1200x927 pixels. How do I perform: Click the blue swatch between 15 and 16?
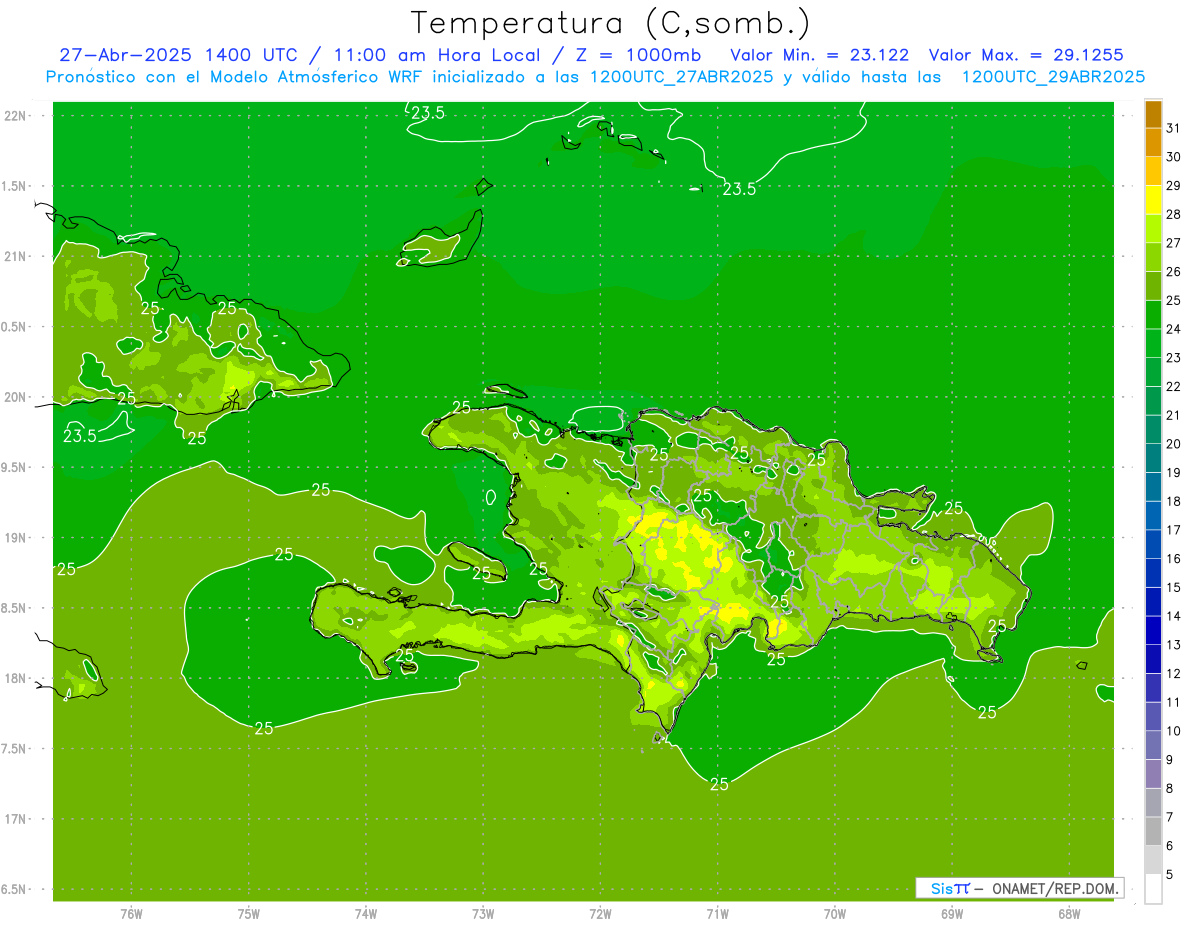[1153, 572]
